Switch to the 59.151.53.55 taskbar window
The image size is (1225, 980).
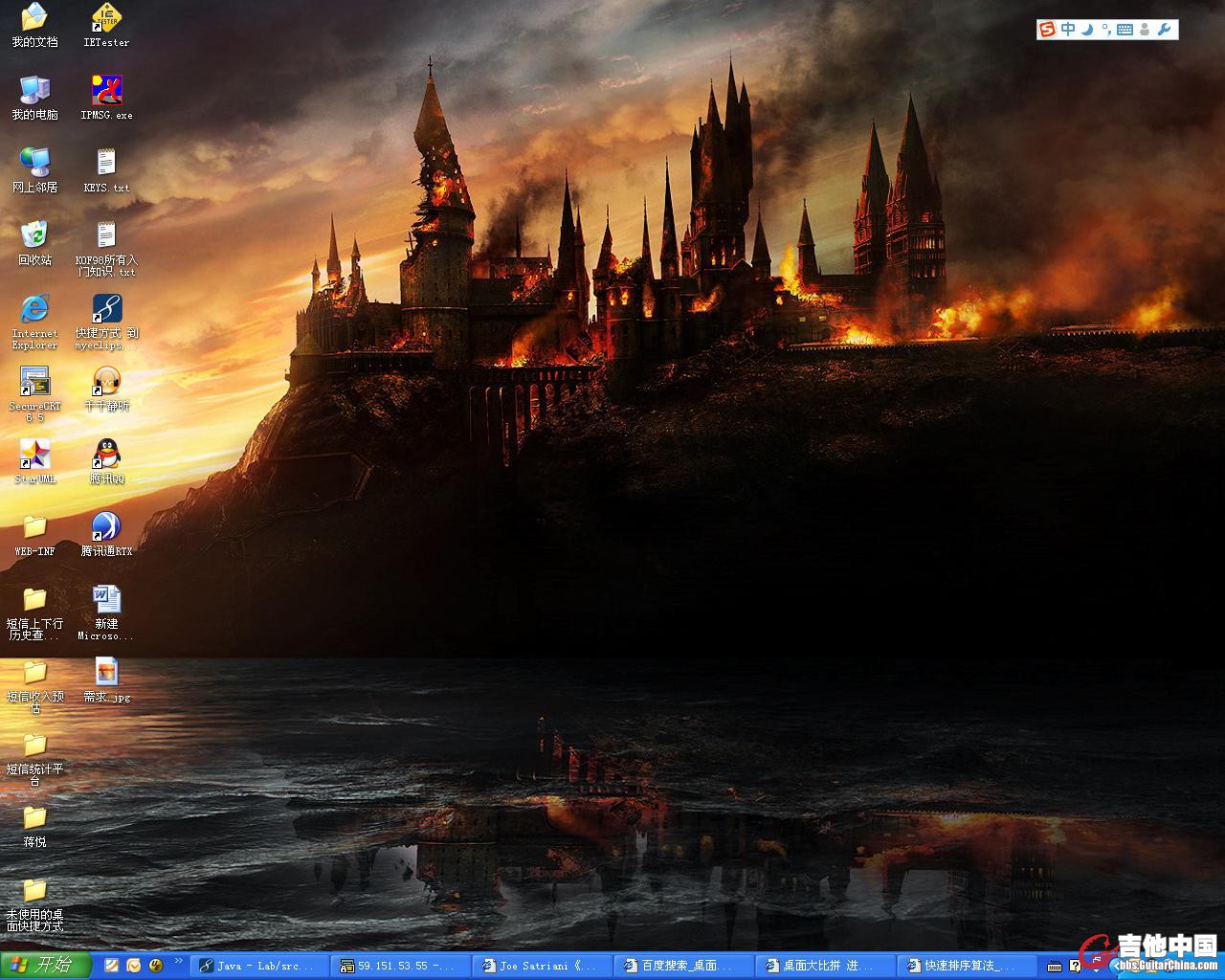click(x=401, y=966)
